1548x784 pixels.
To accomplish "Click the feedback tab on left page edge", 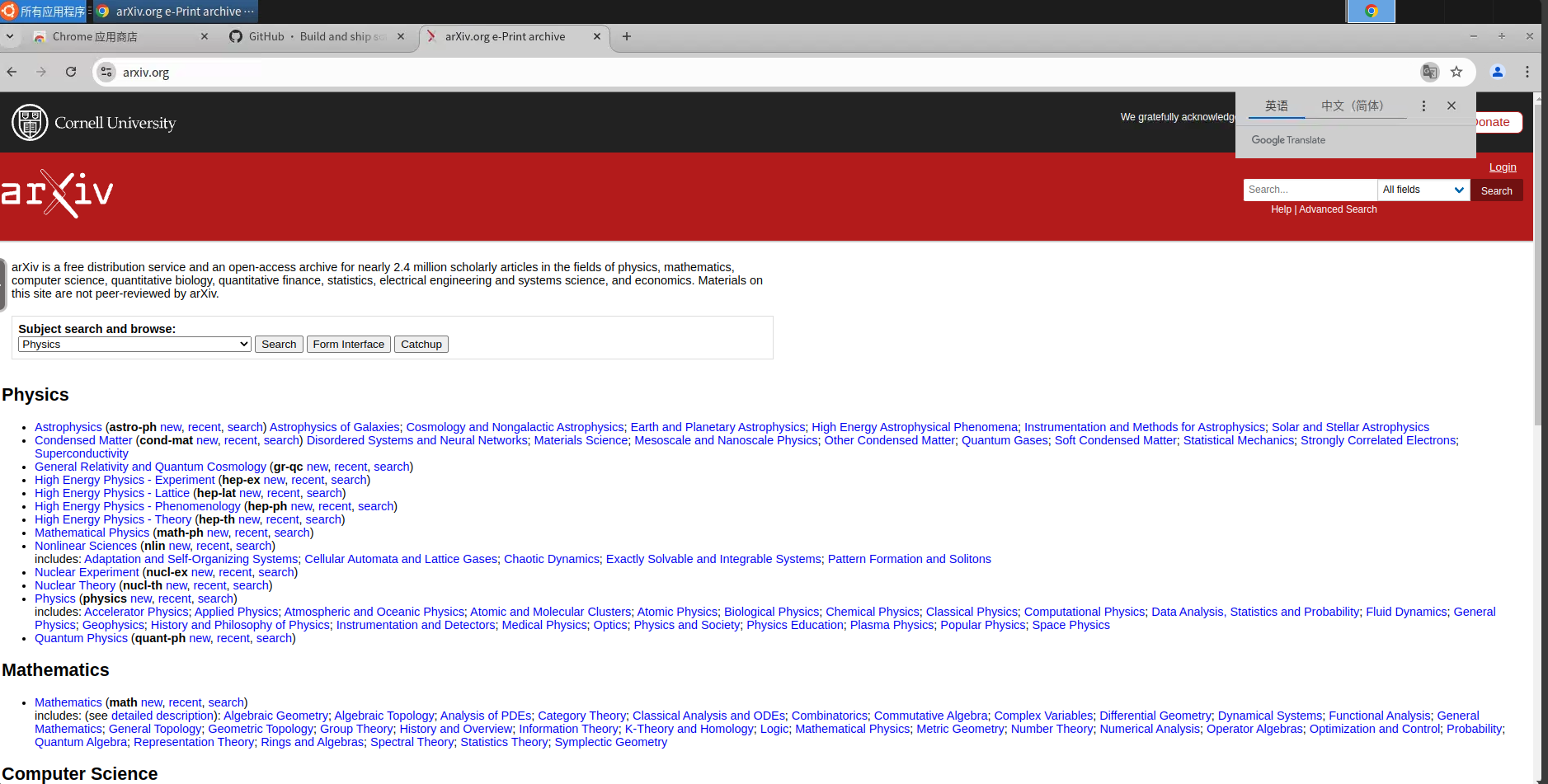I will coord(3,284).
